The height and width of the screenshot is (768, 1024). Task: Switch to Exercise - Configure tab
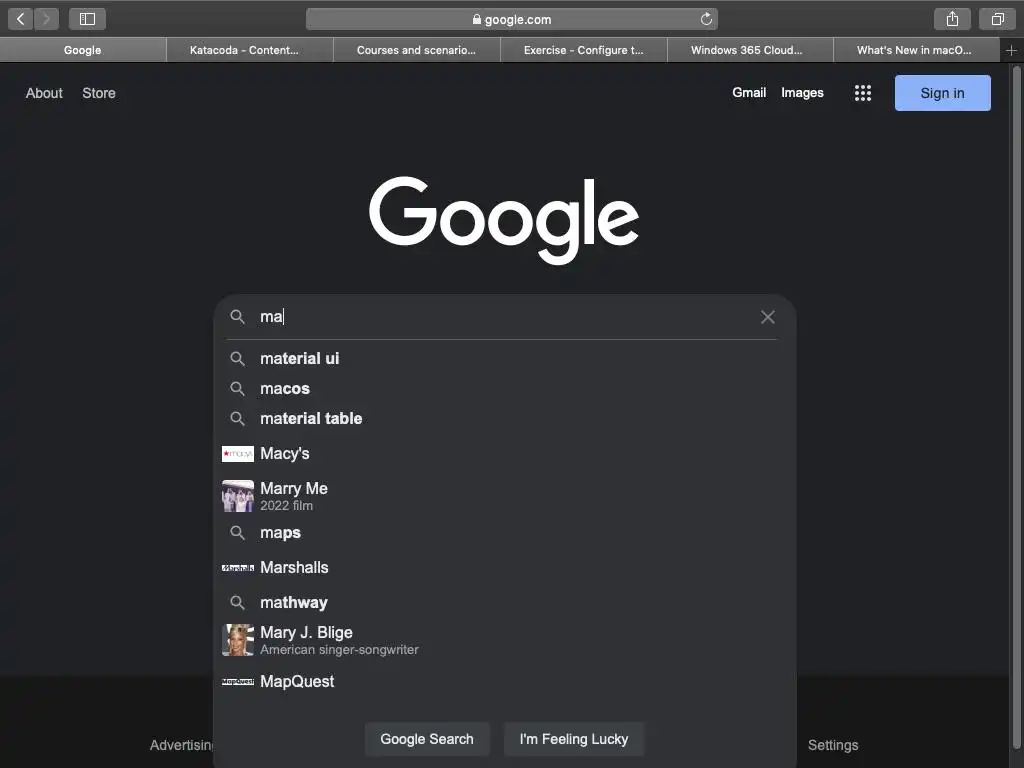tap(584, 50)
